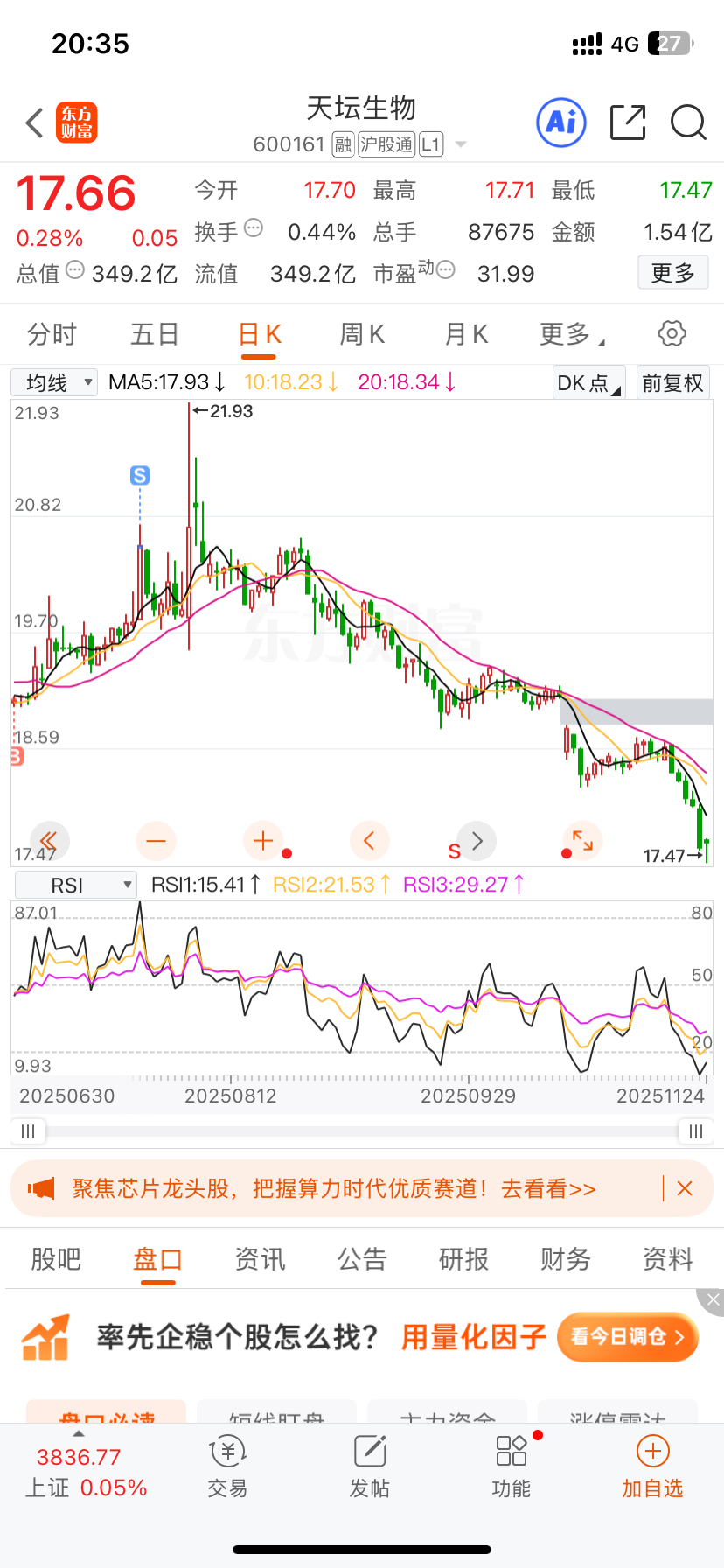
Task: Tap the 量化因子 chart ad icon
Action: pos(45,1337)
